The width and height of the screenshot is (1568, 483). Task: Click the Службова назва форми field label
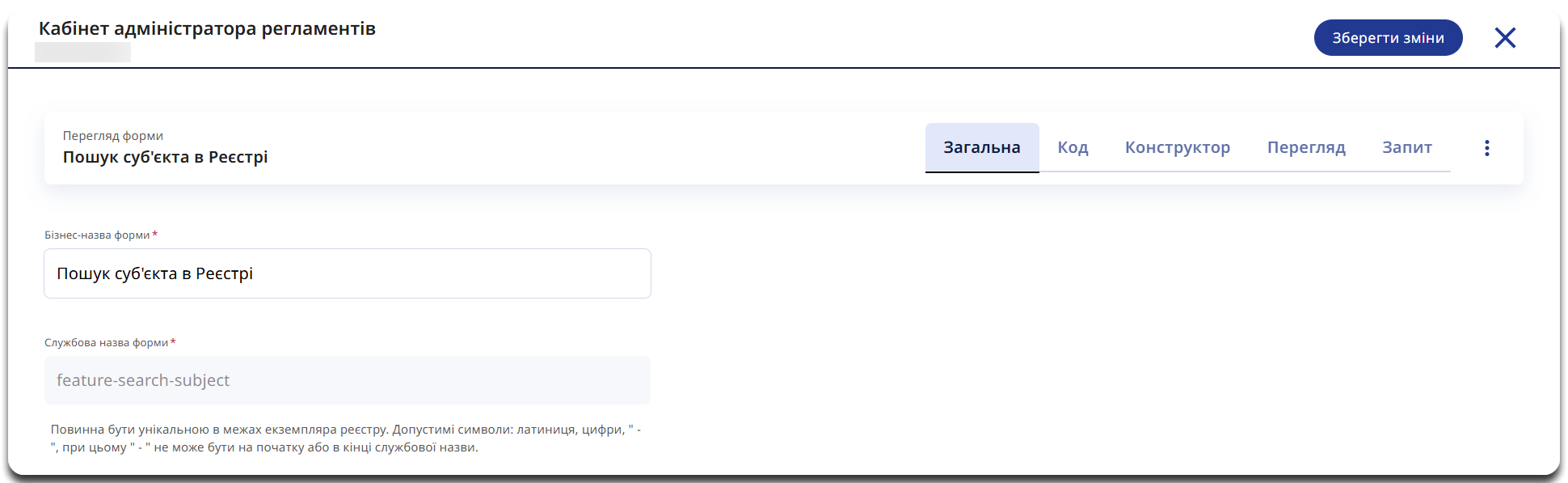(106, 343)
